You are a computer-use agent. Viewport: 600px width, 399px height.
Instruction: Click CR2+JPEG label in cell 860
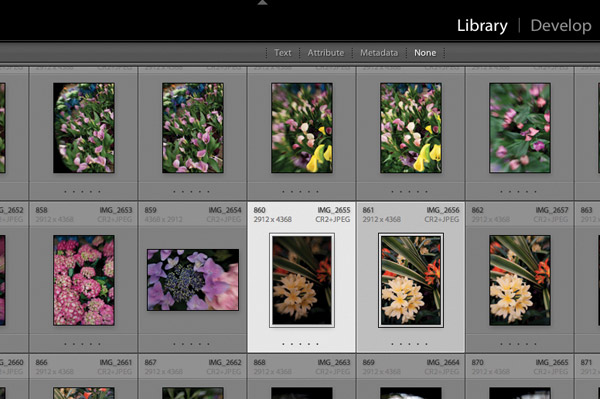[x=333, y=220]
